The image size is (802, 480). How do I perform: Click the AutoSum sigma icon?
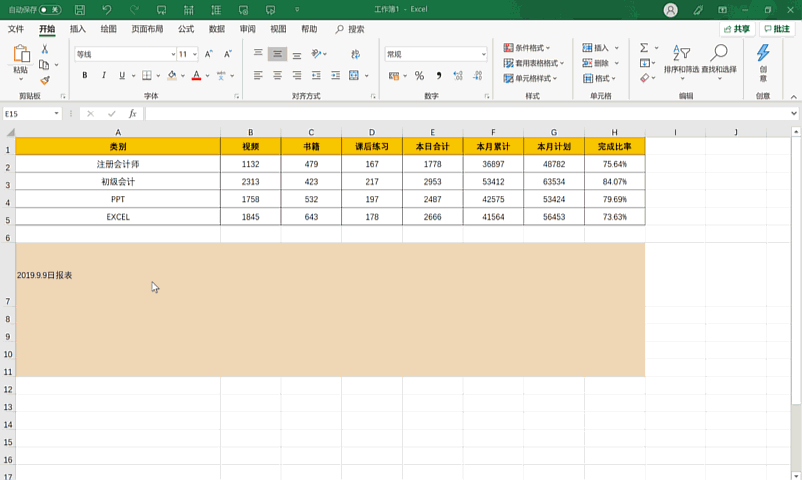(644, 47)
